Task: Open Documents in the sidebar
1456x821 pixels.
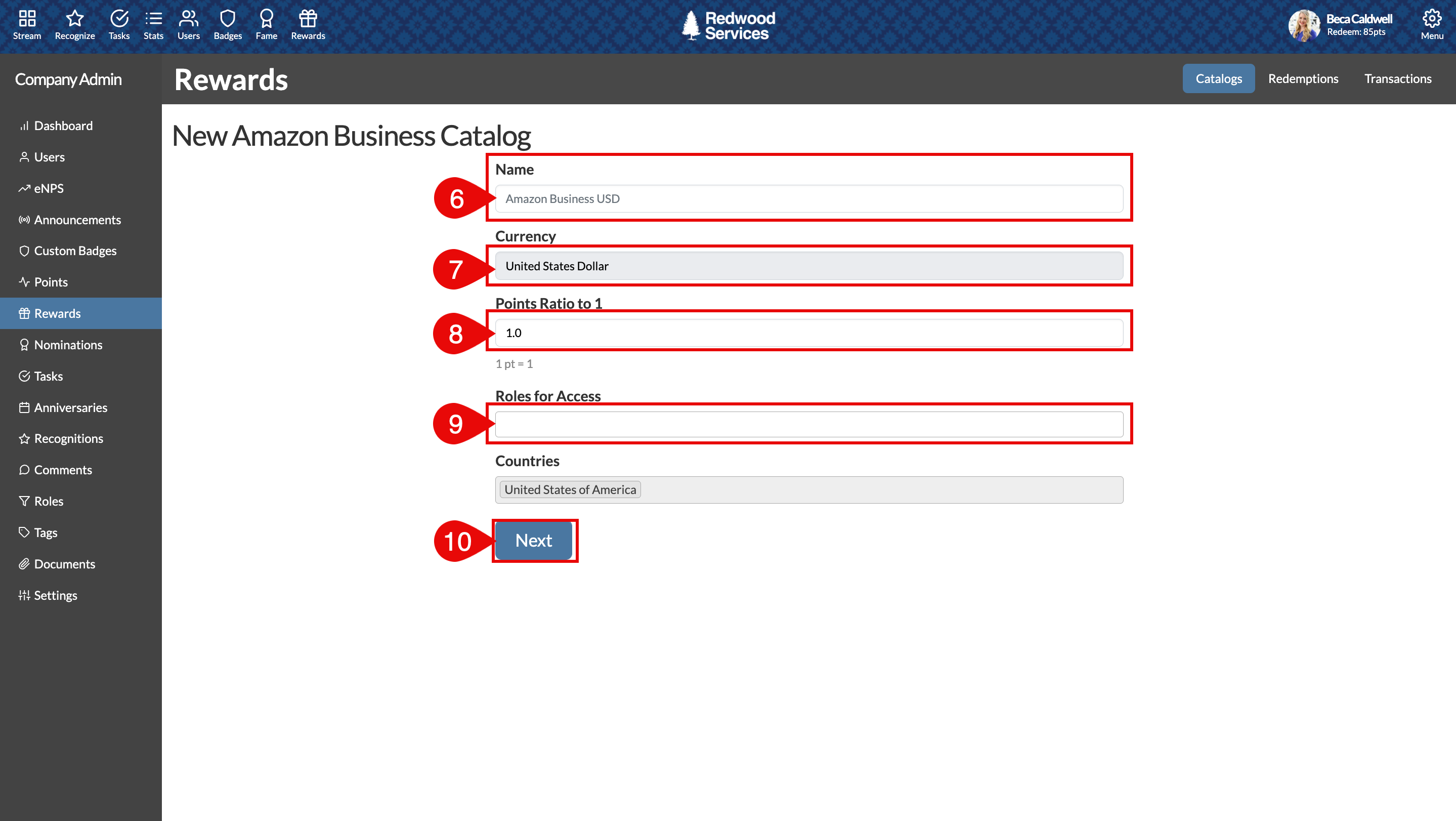Action: coord(81,564)
